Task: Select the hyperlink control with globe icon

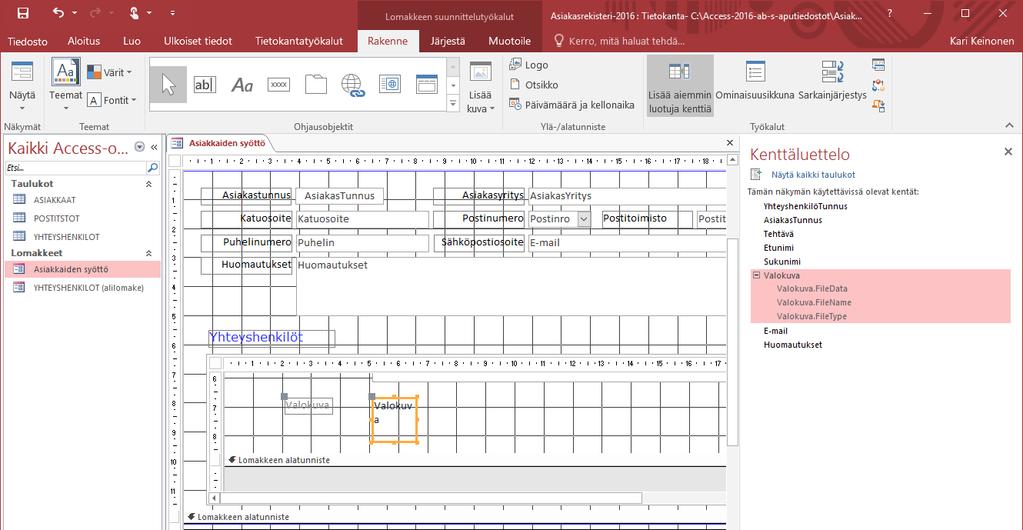Action: (x=353, y=85)
